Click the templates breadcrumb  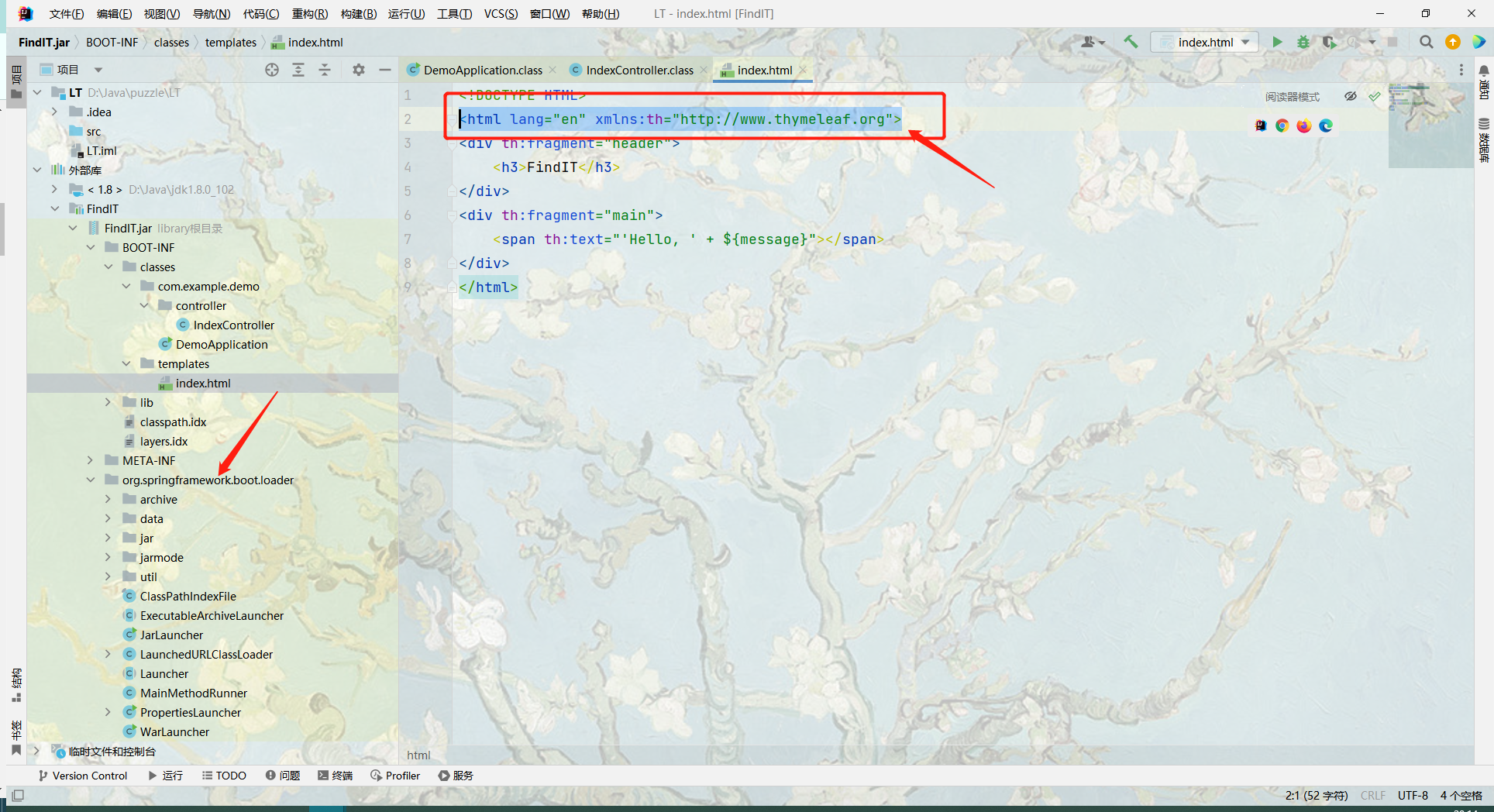[231, 42]
